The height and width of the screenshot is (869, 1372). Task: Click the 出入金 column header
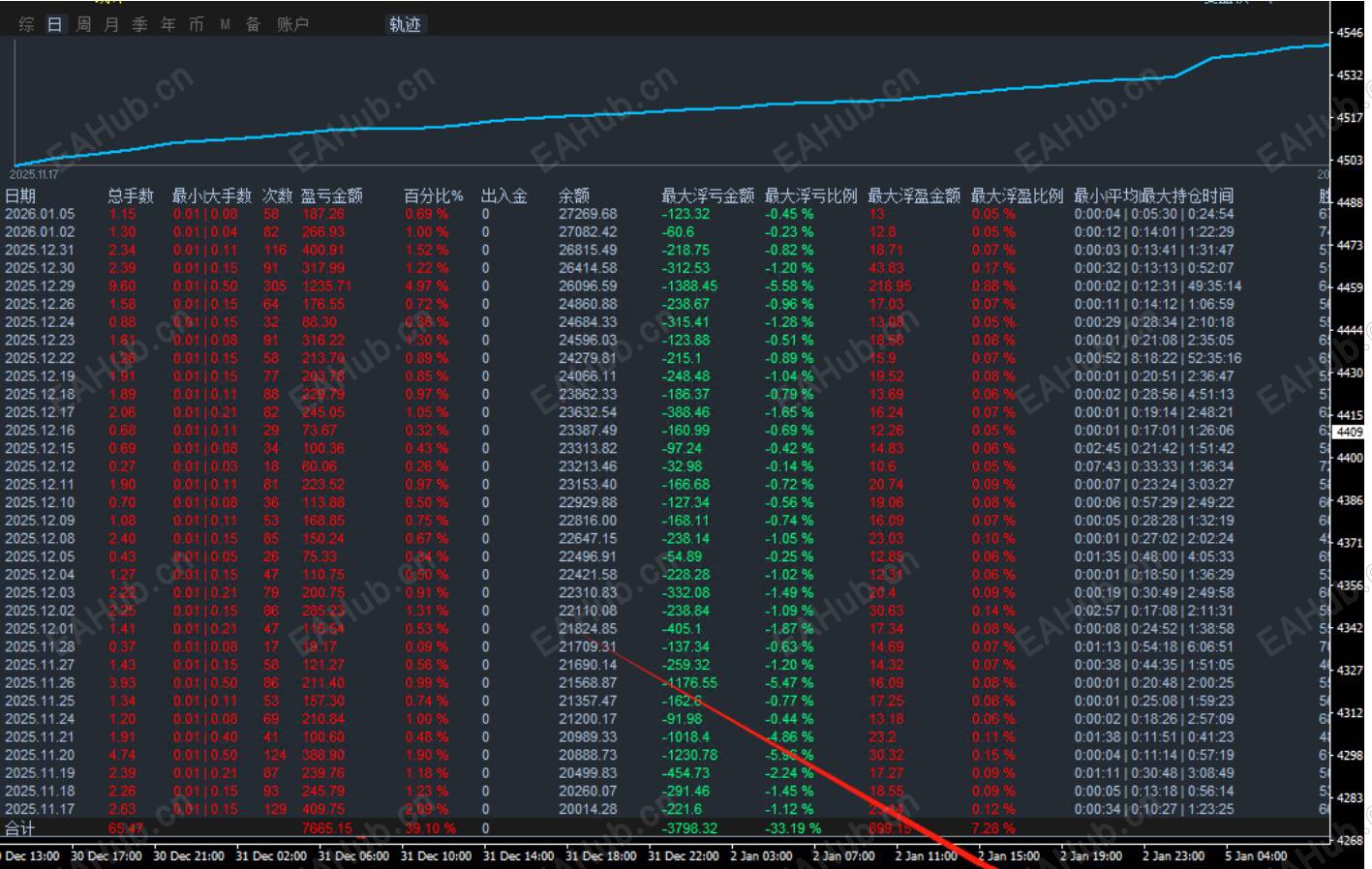pos(503,195)
